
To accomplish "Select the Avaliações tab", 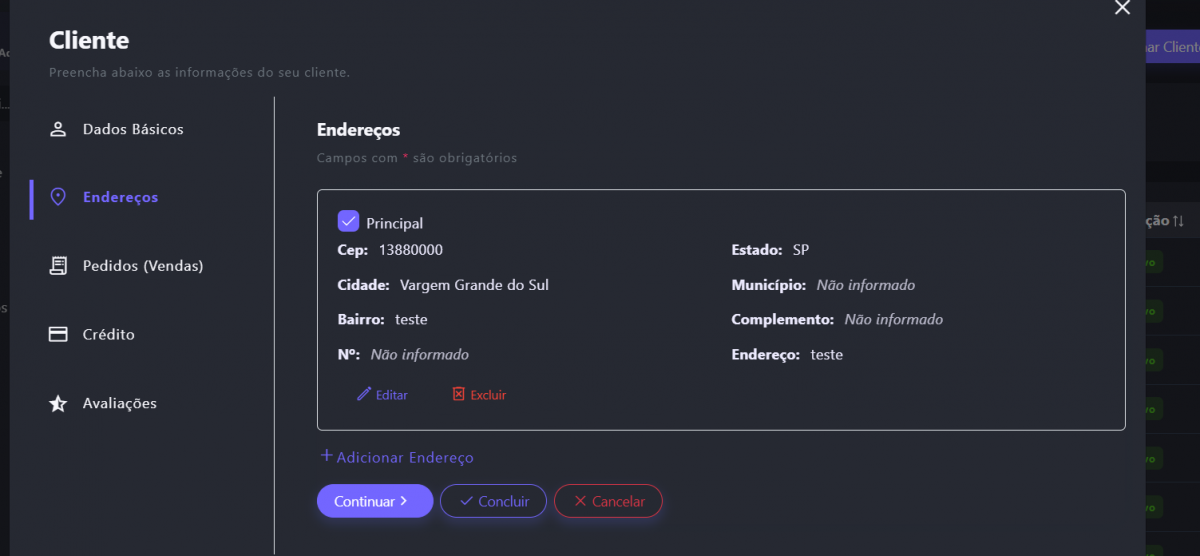I will tap(120, 403).
